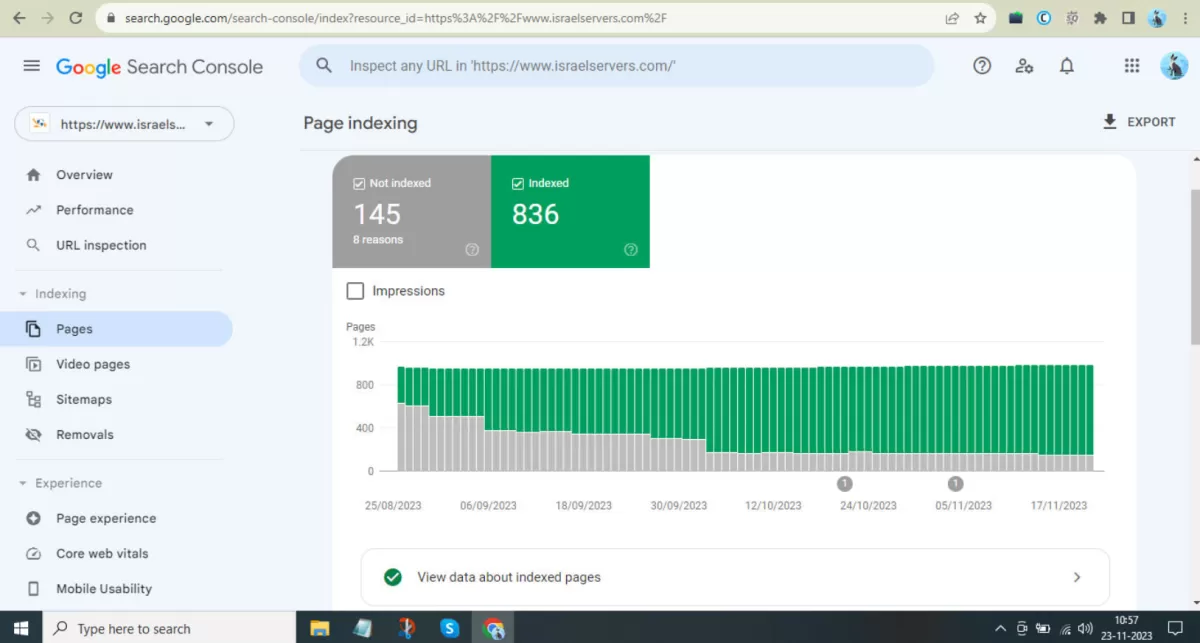
Task: Click the 145 not indexed count
Action: click(x=377, y=214)
